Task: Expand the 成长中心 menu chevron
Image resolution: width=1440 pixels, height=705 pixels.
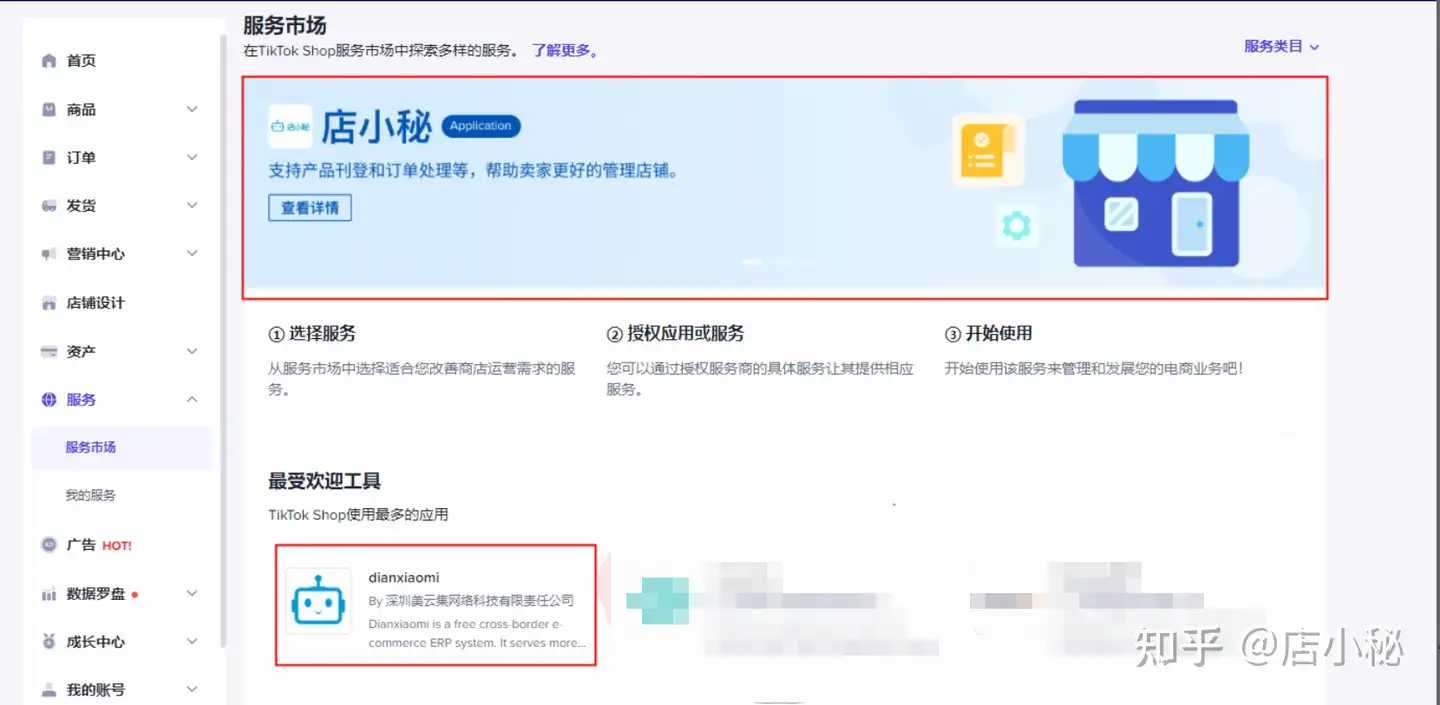Action: (x=192, y=641)
